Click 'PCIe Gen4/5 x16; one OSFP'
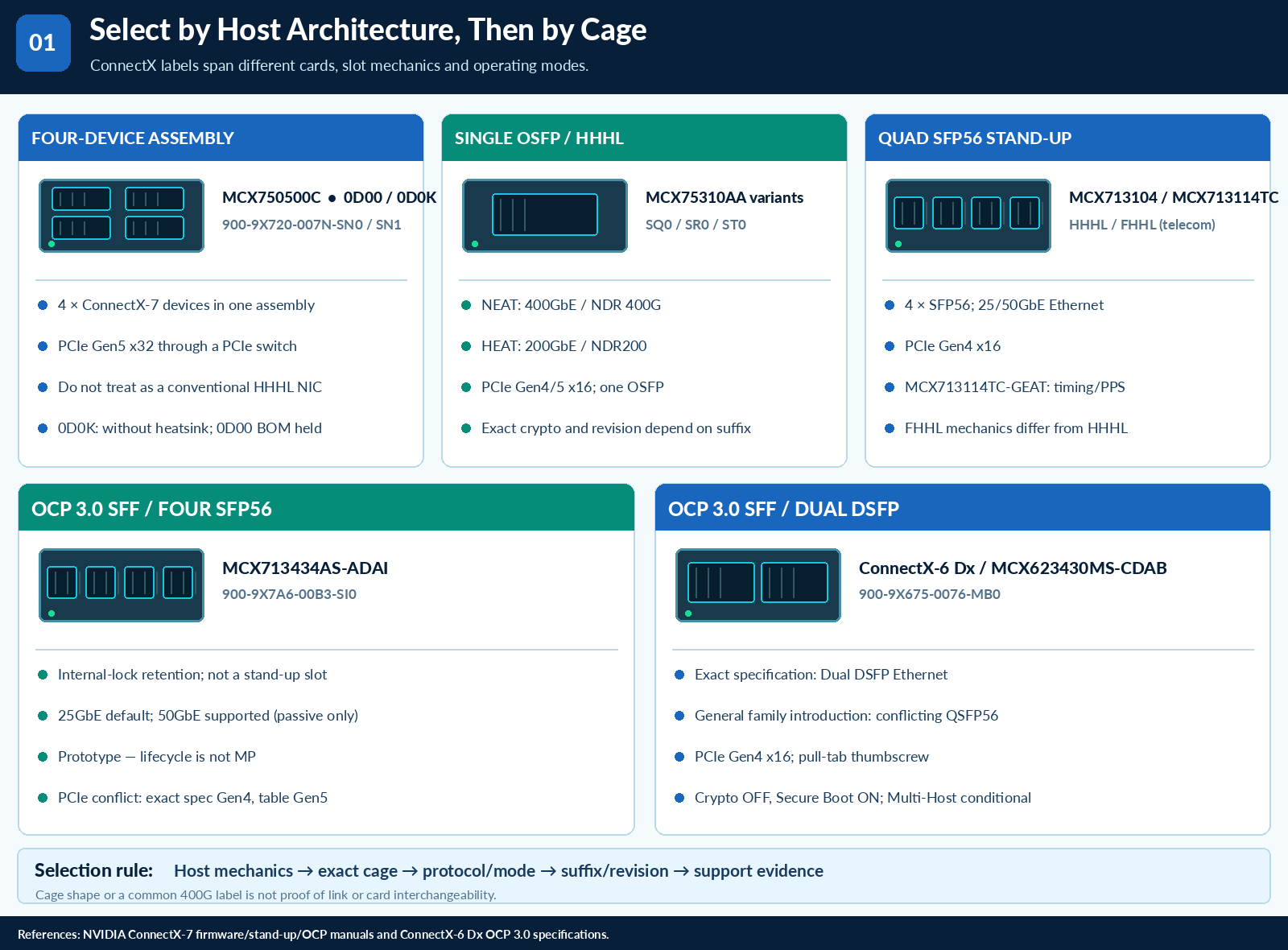 [x=572, y=387]
